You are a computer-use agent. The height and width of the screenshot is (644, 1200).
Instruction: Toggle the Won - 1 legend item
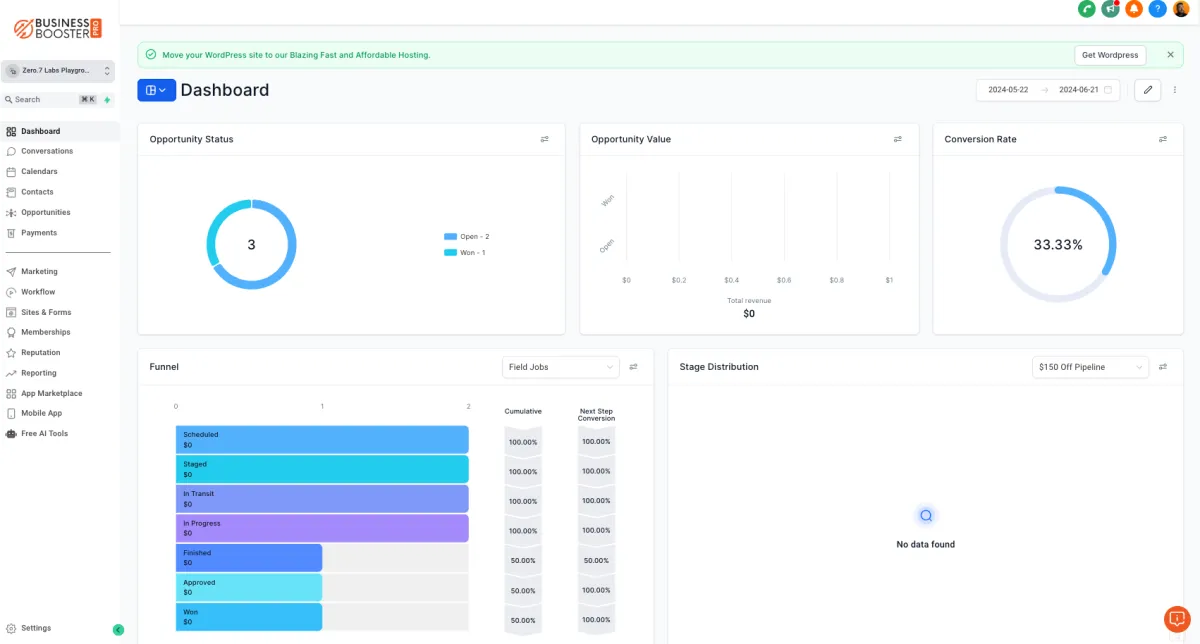[x=465, y=252]
